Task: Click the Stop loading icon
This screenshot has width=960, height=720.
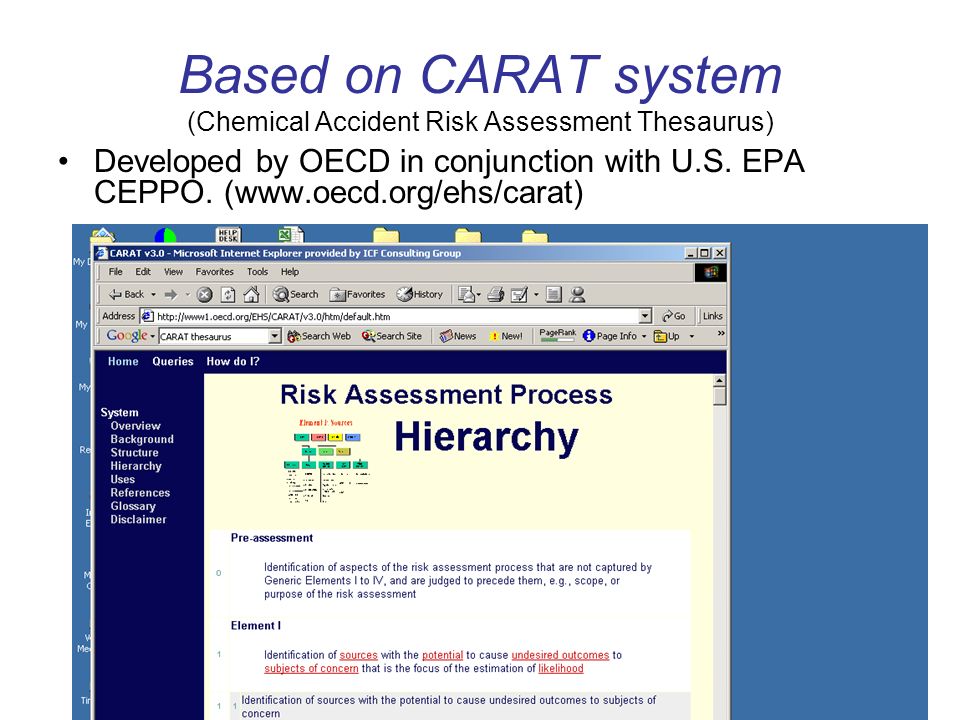Action: pyautogui.click(x=204, y=295)
